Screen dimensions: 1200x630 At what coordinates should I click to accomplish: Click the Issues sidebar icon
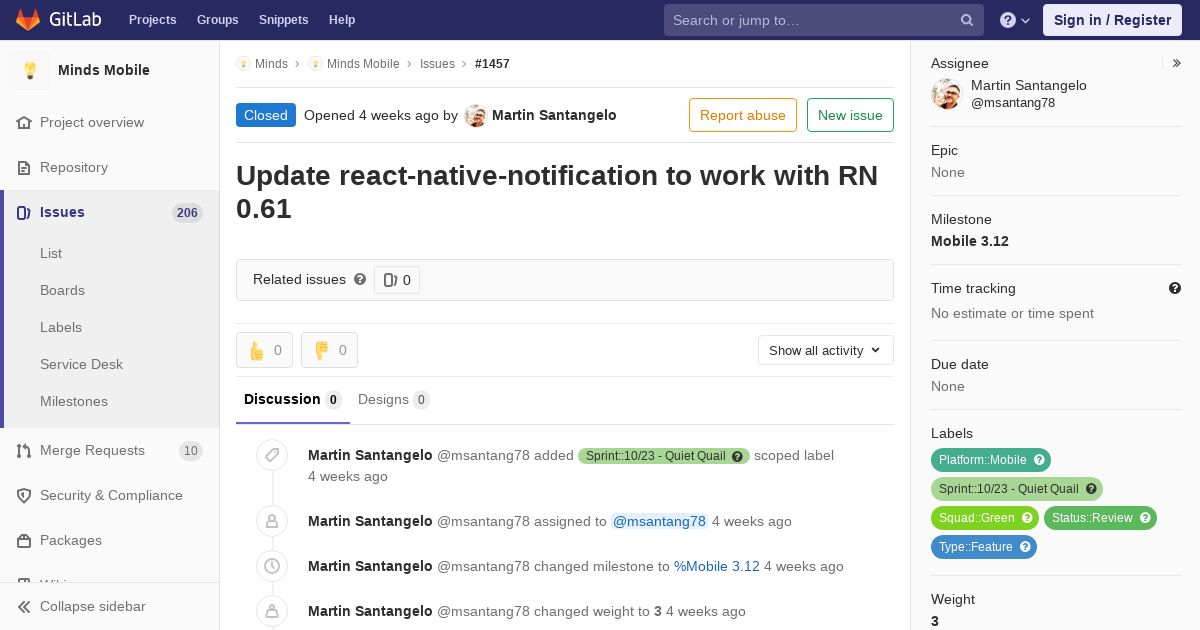click(24, 212)
